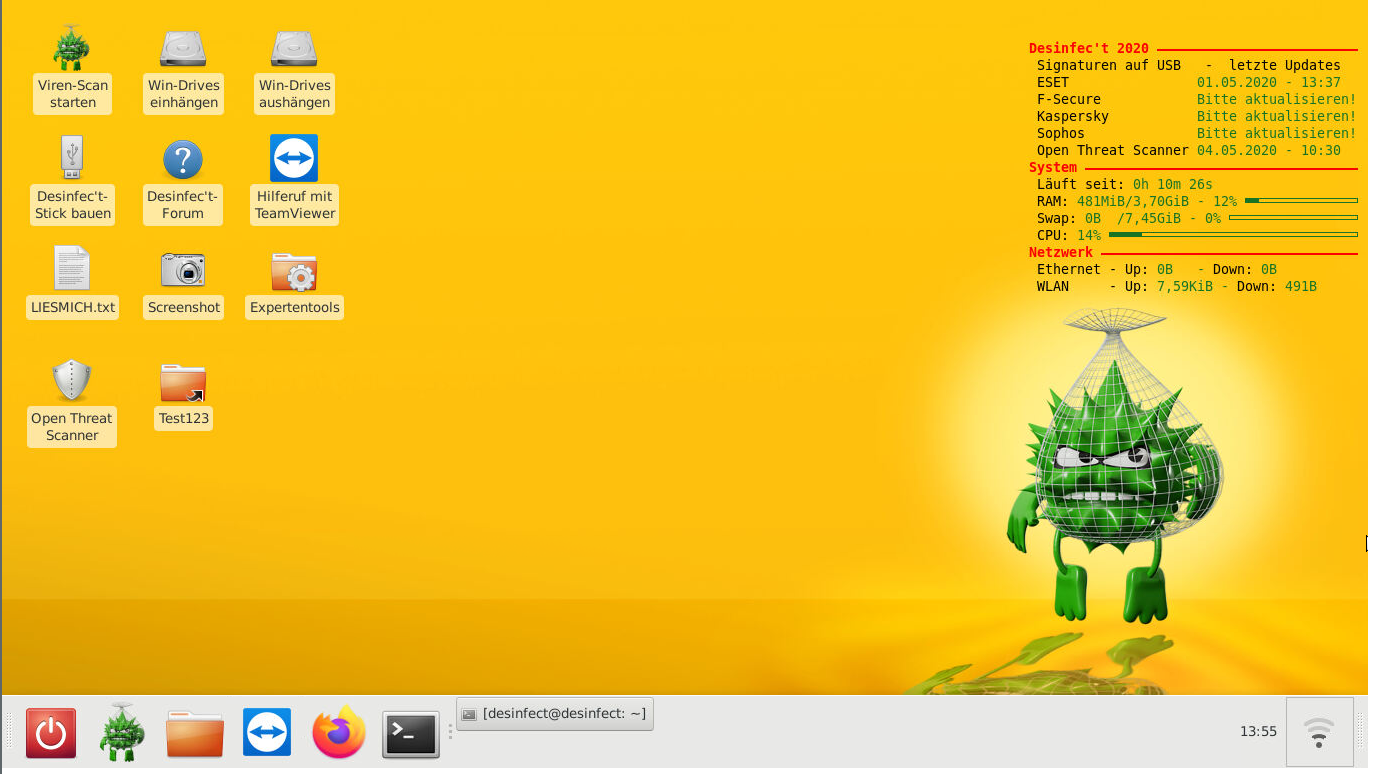1380x774 pixels.
Task: Click "Bitte aktualisieren!" next to Kaspersky
Action: click(1277, 116)
